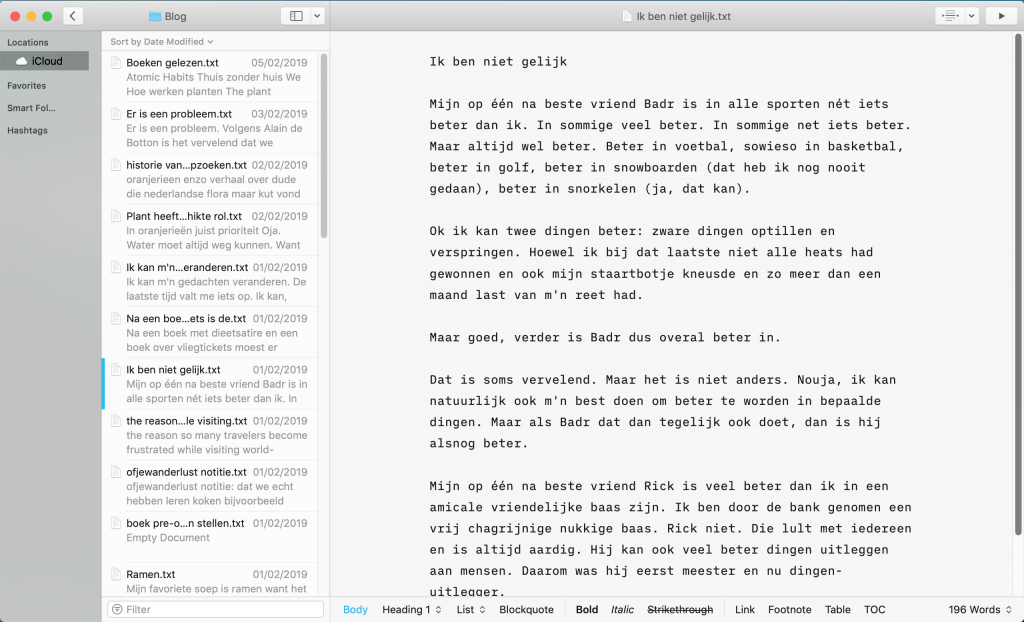The height and width of the screenshot is (622, 1024).
Task: Expand the Smart Folders section
Action: (x=31, y=108)
